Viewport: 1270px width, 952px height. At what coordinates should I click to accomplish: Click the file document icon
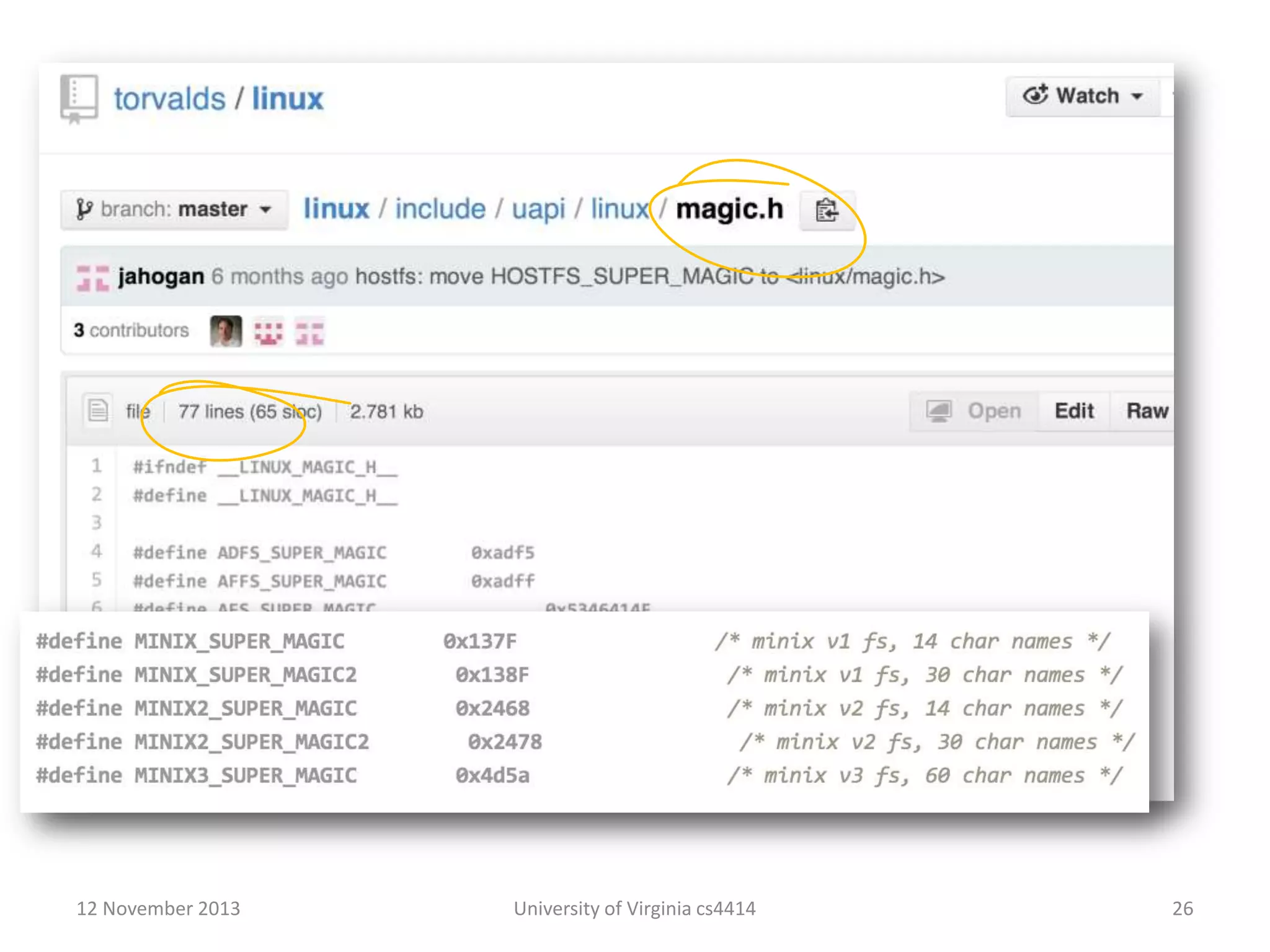click(x=98, y=410)
